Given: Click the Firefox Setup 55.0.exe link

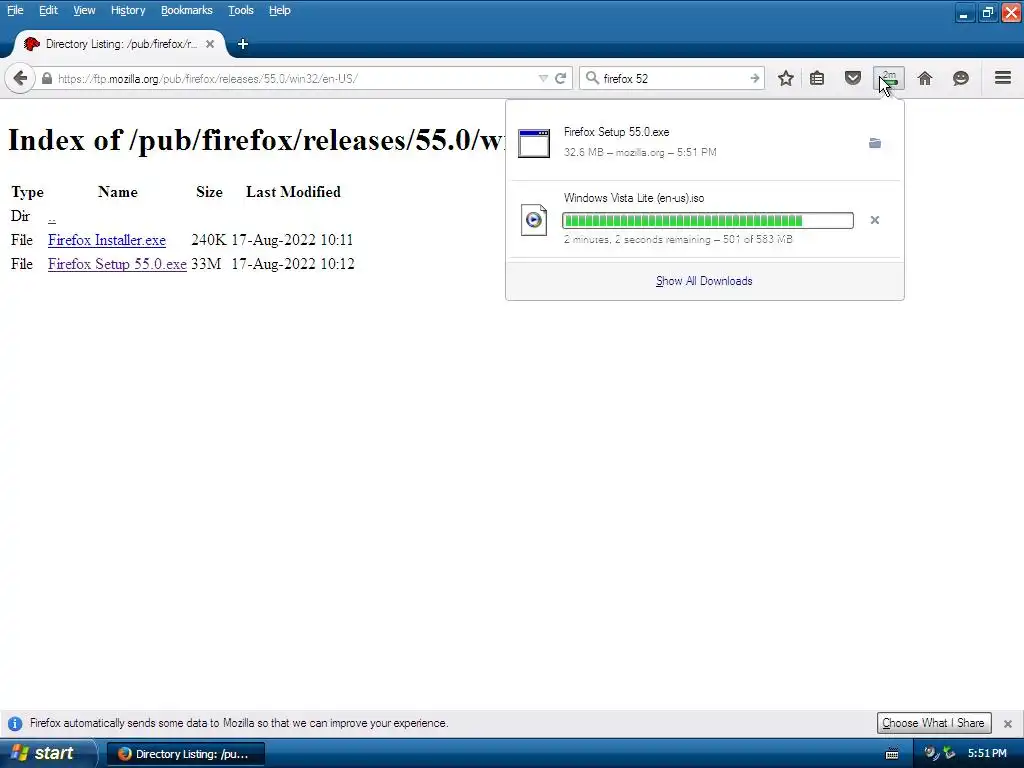Looking at the screenshot, I should (117, 264).
